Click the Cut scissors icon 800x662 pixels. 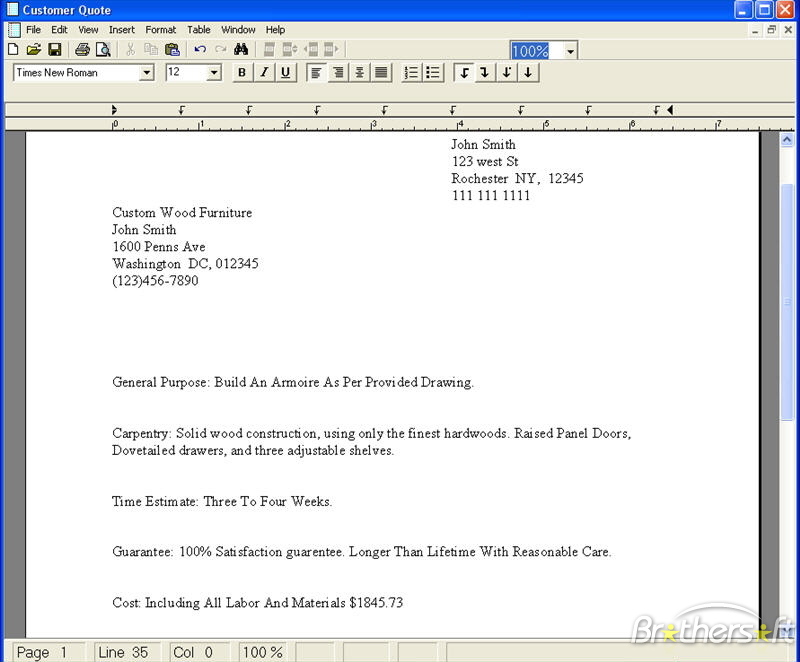pyautogui.click(x=131, y=49)
